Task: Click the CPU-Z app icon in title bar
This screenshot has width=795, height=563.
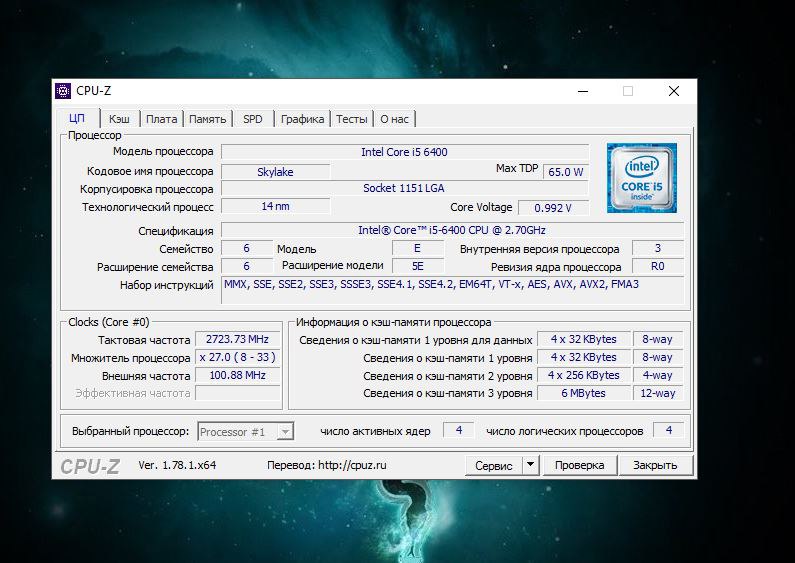Action: (63, 91)
